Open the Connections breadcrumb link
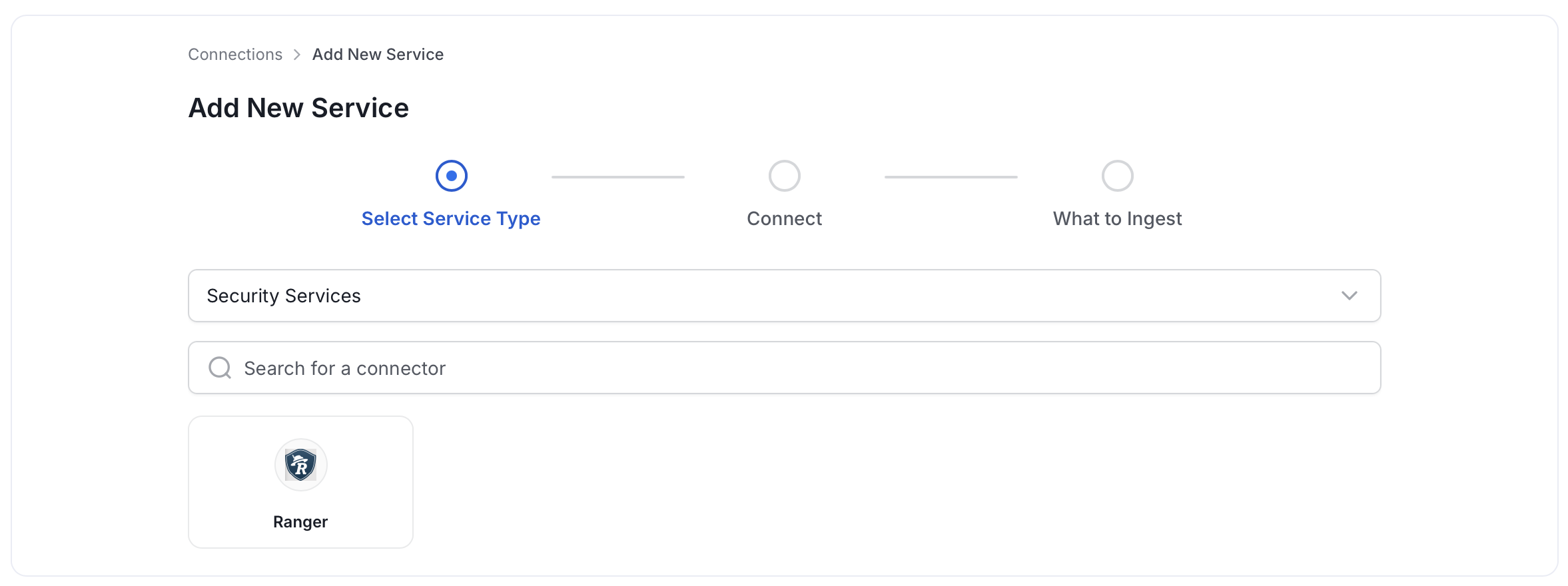Viewport: 1568px width, 586px height. click(x=235, y=55)
